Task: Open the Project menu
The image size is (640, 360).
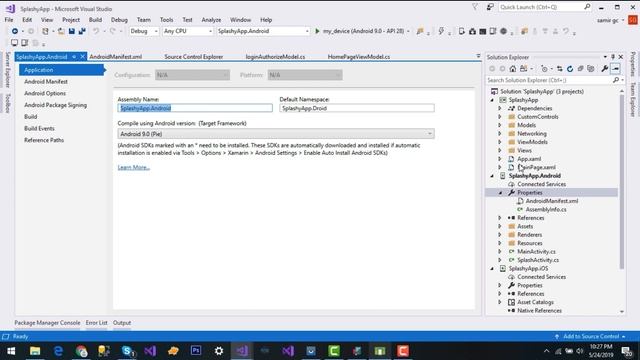Action: 71,20
